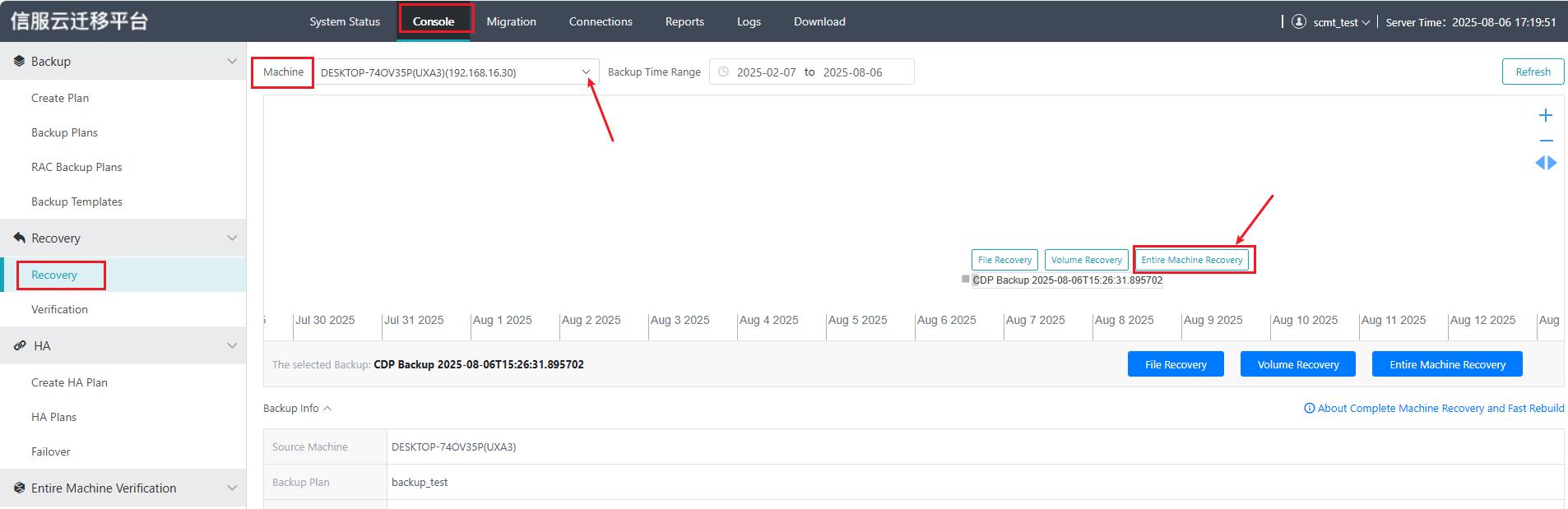Collapse the Backup Info panel

297,409
